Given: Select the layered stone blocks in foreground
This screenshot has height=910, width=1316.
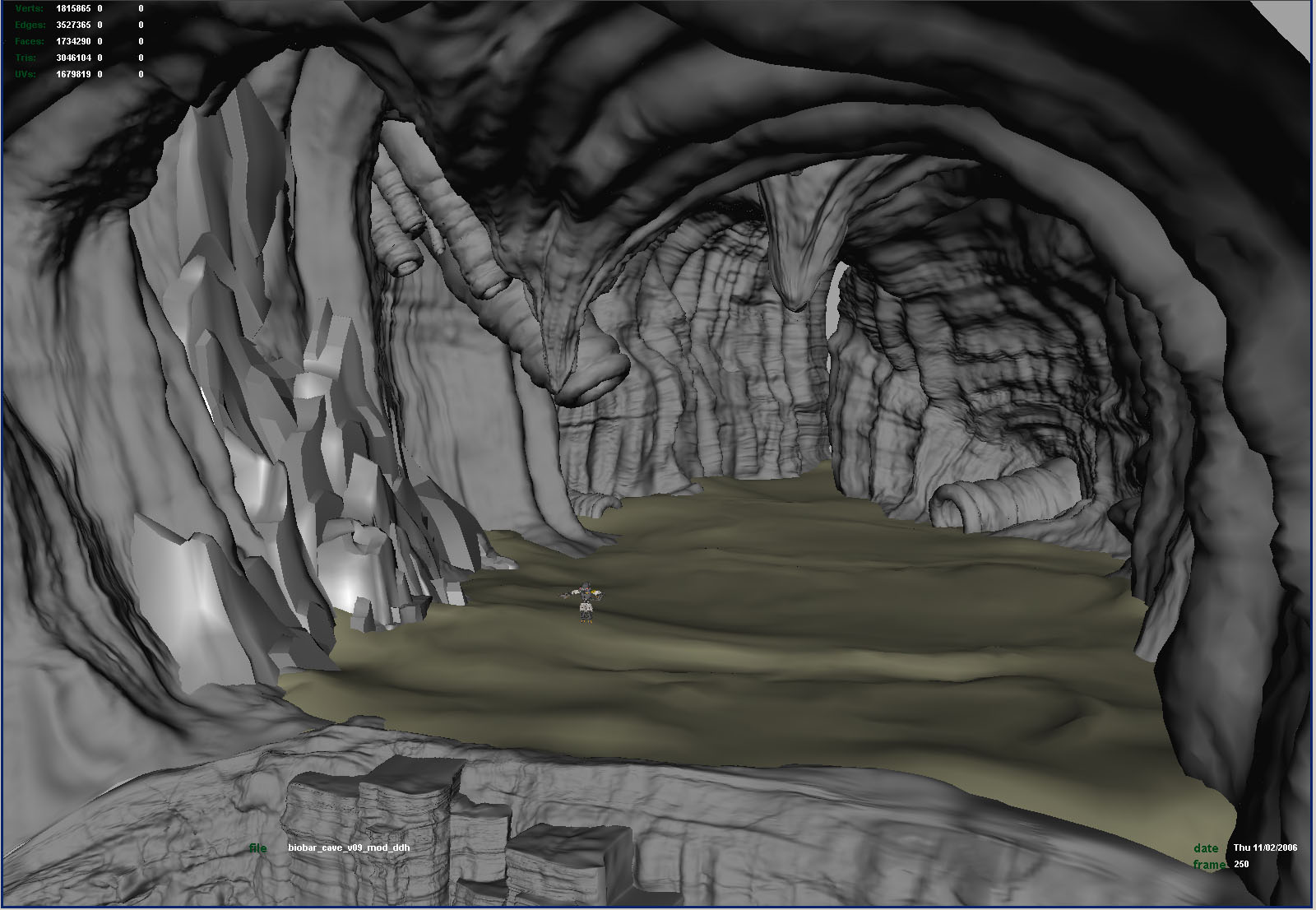Looking at the screenshot, I should 411,815.
